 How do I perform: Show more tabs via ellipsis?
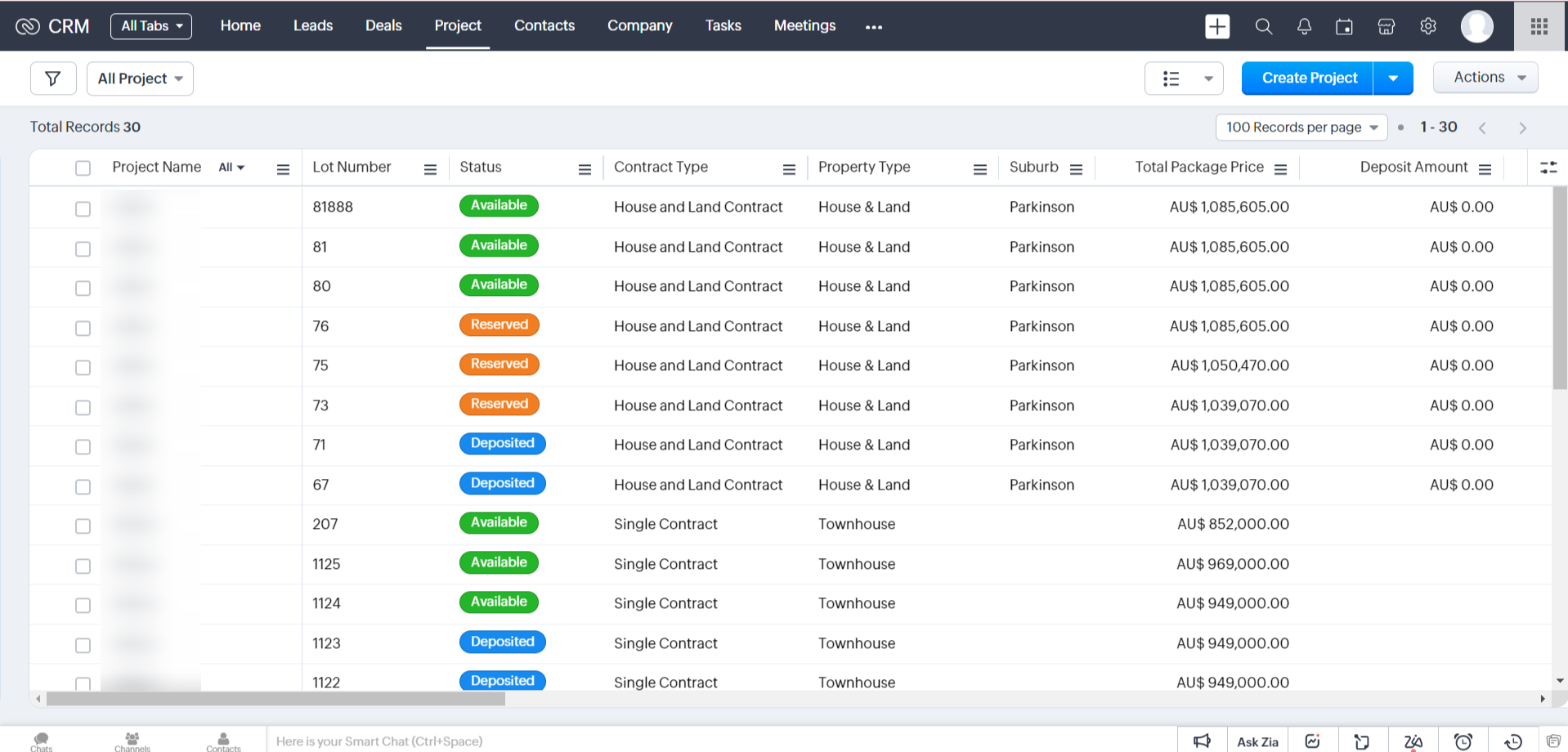click(874, 27)
